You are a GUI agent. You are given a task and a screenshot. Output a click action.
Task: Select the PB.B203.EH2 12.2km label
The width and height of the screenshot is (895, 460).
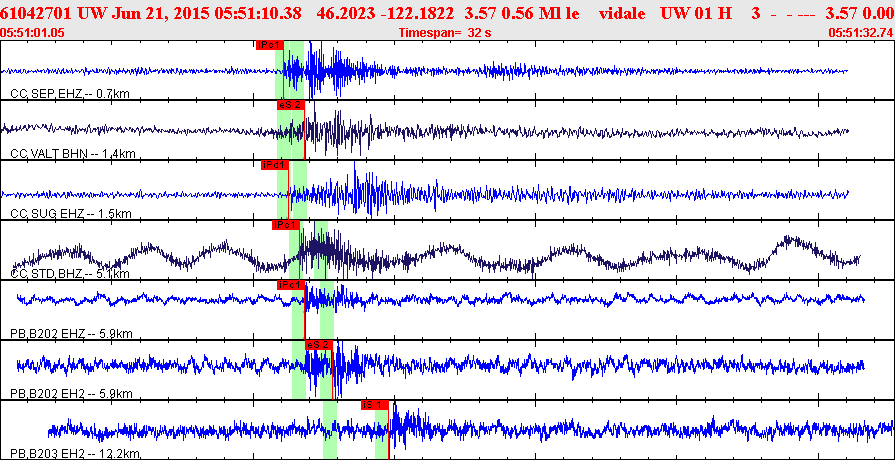(x=74, y=453)
